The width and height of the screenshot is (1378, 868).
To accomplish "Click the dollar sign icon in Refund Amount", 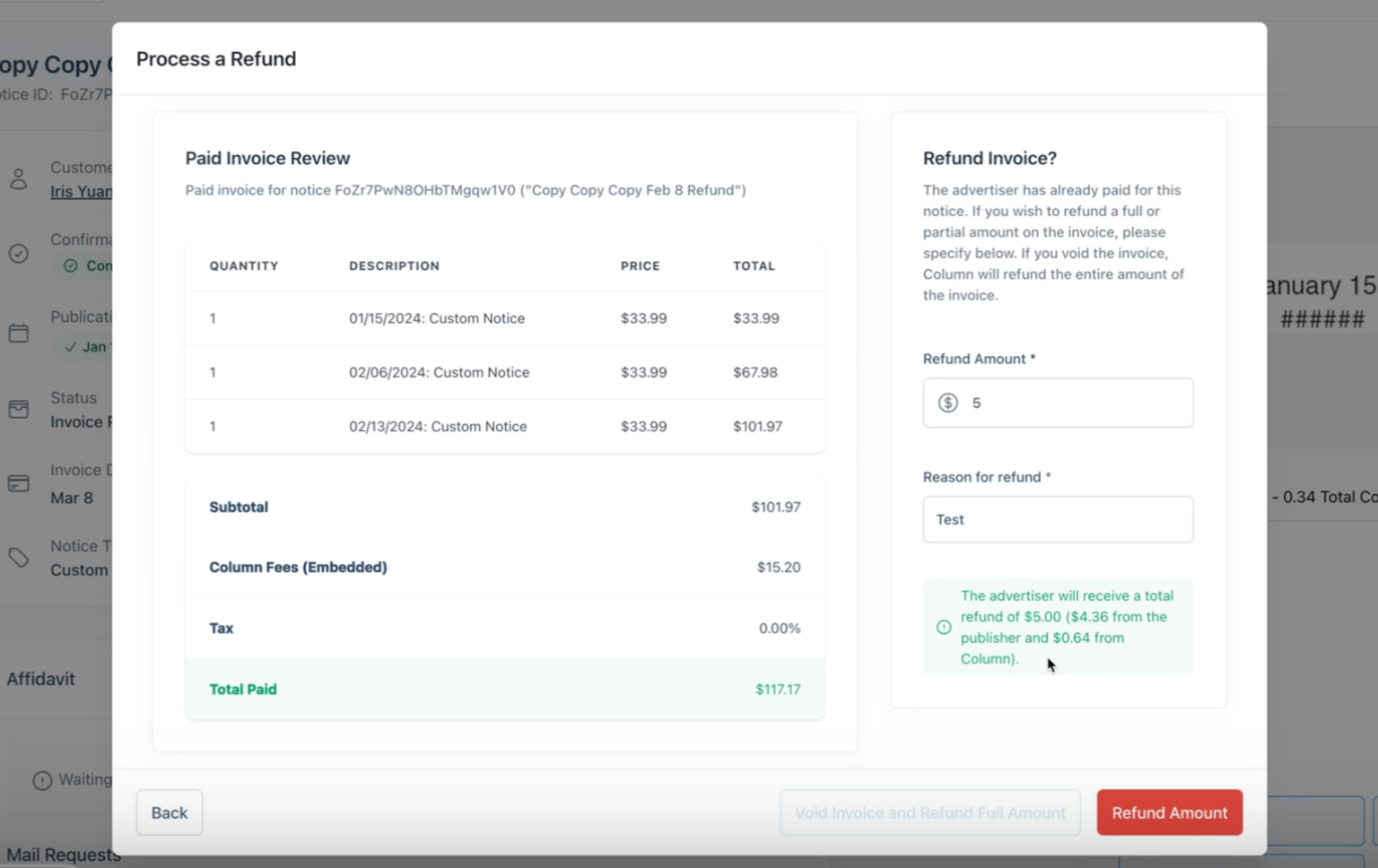I will [x=947, y=403].
